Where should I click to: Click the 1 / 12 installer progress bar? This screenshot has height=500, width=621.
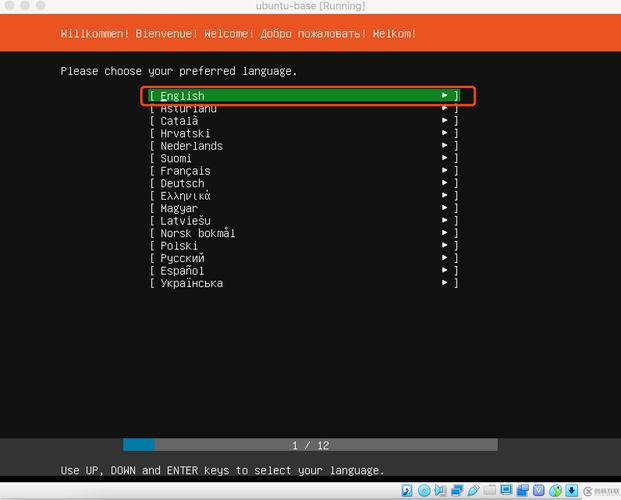(x=310, y=445)
